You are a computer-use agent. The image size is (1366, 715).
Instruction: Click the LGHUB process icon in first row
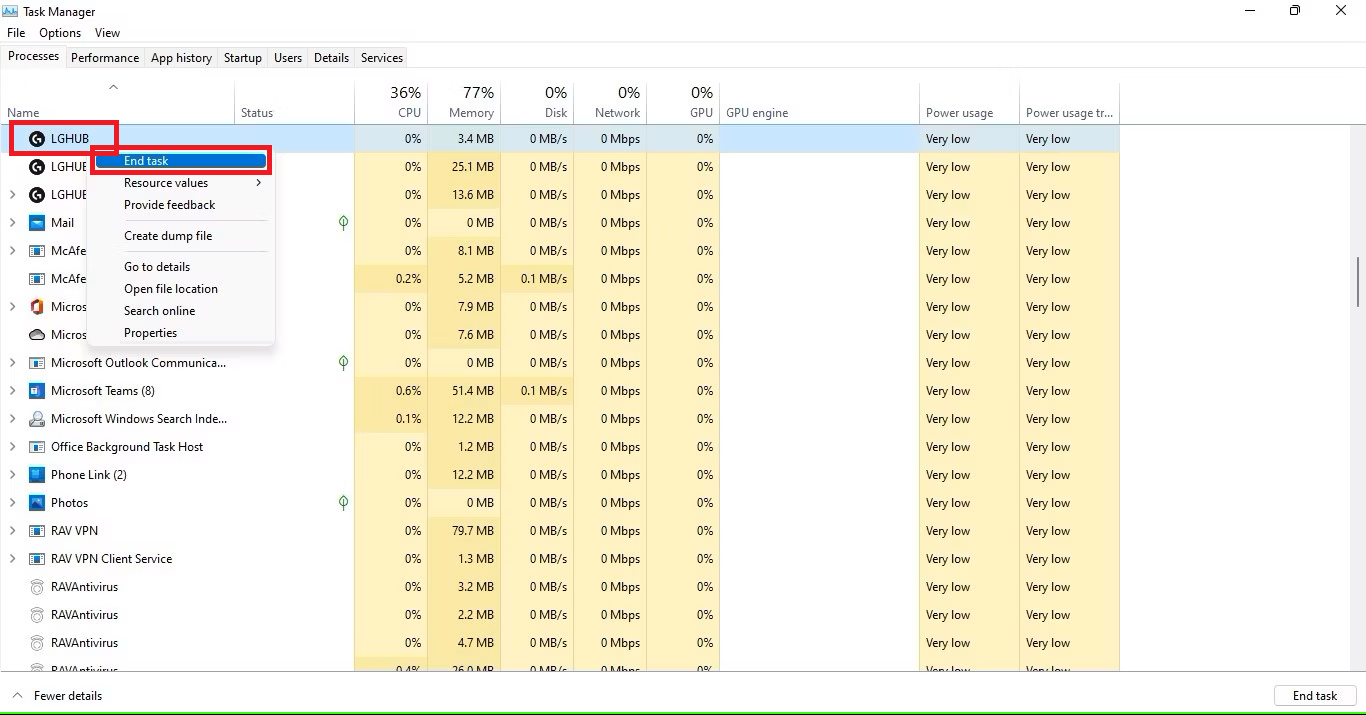click(x=37, y=139)
